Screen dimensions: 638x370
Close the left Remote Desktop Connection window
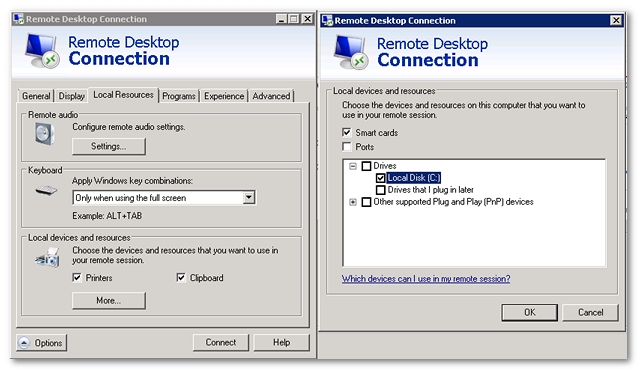(x=308, y=19)
